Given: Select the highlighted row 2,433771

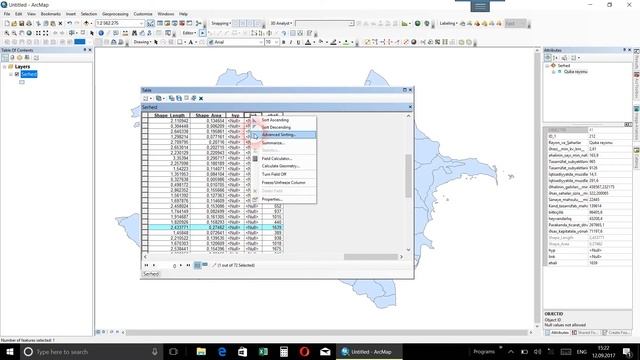Looking at the screenshot, I should pos(145,227).
